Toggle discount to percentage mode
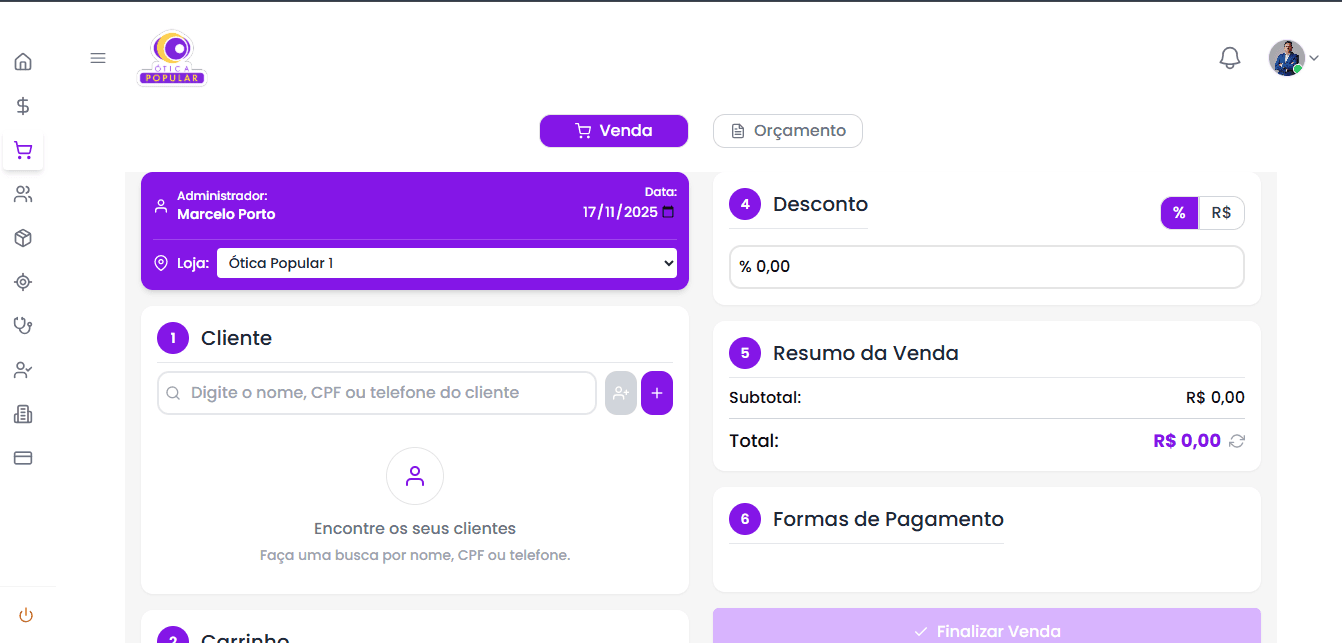This screenshot has height=643, width=1342. (1179, 212)
